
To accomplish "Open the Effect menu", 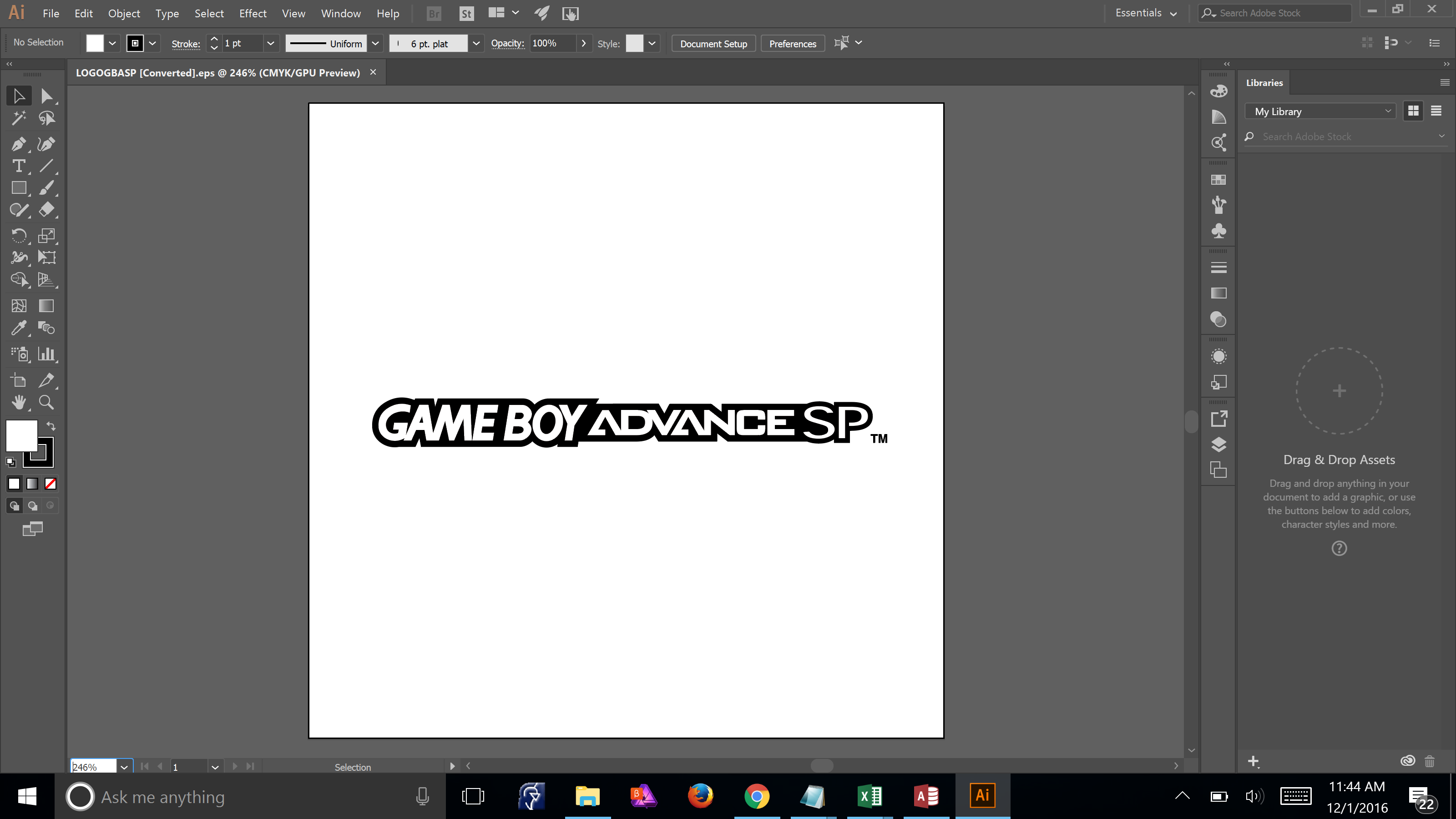I will (253, 14).
